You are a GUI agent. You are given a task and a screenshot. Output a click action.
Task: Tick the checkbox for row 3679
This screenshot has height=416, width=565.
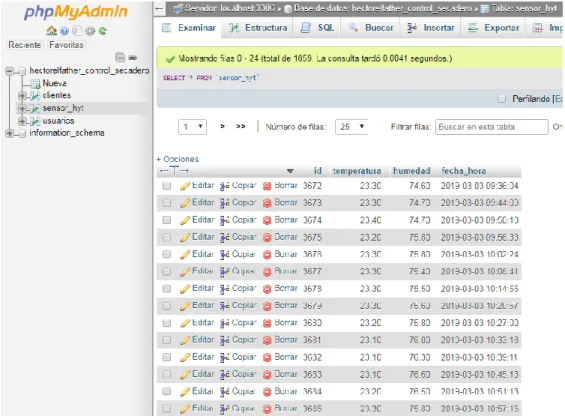[x=166, y=306]
